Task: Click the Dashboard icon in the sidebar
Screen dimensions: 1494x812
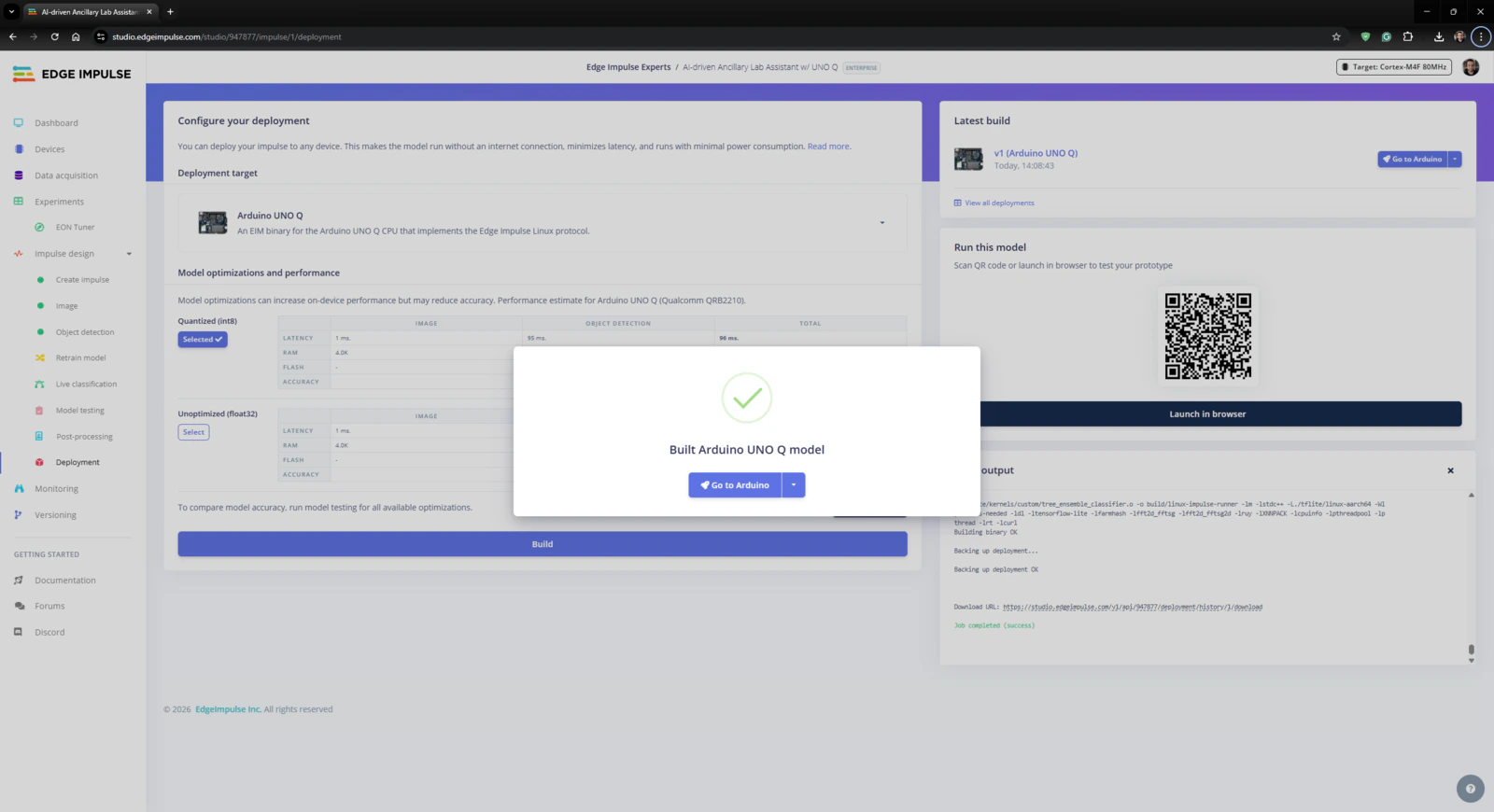Action: (18, 122)
